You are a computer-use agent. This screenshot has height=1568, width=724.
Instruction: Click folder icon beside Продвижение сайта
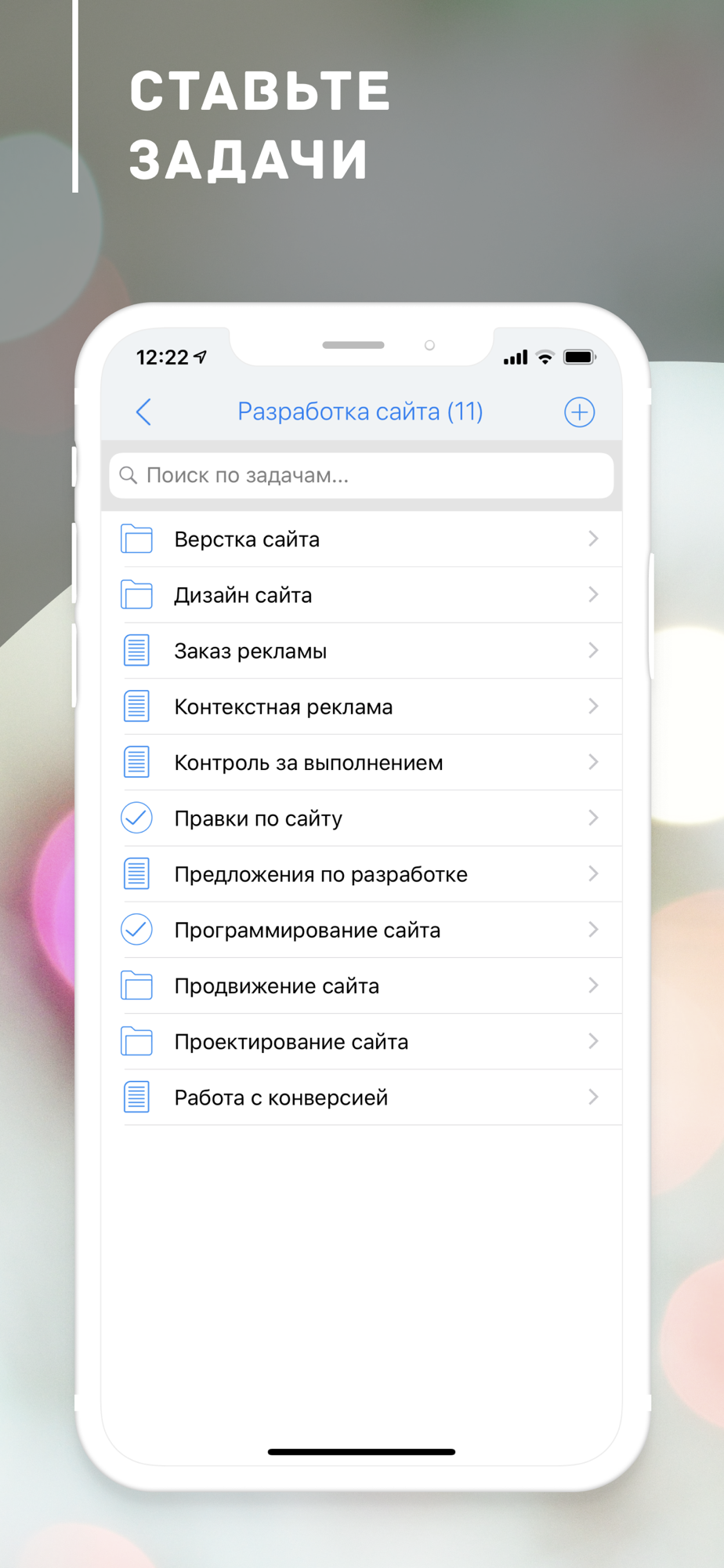point(137,985)
